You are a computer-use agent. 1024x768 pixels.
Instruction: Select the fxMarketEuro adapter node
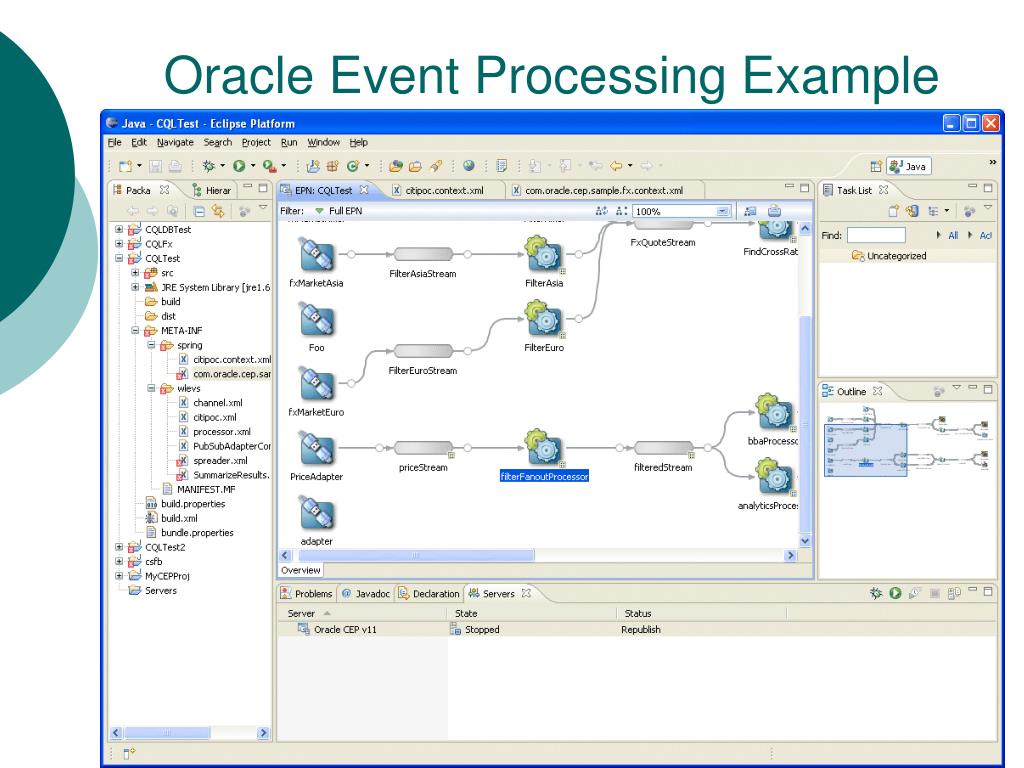click(x=317, y=383)
